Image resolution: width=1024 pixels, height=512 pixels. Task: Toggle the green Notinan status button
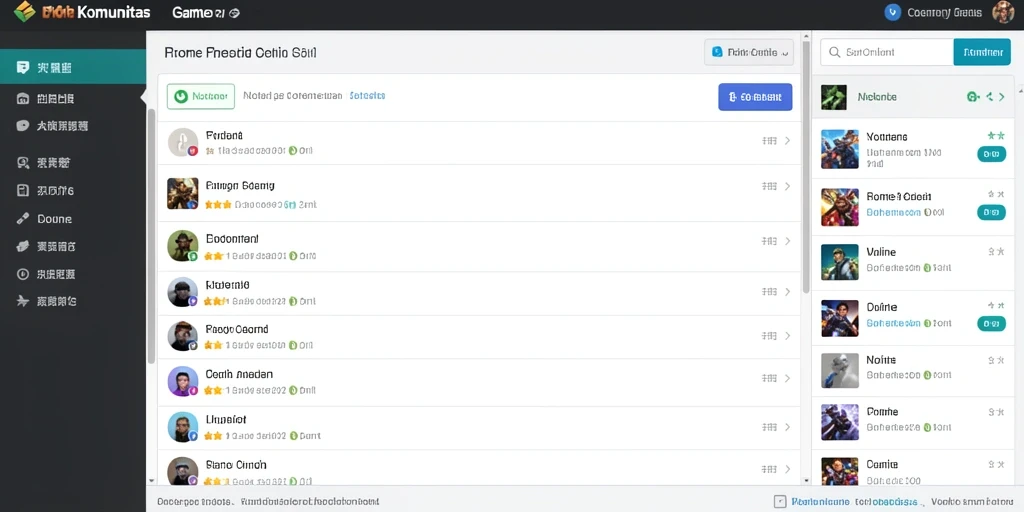(200, 96)
